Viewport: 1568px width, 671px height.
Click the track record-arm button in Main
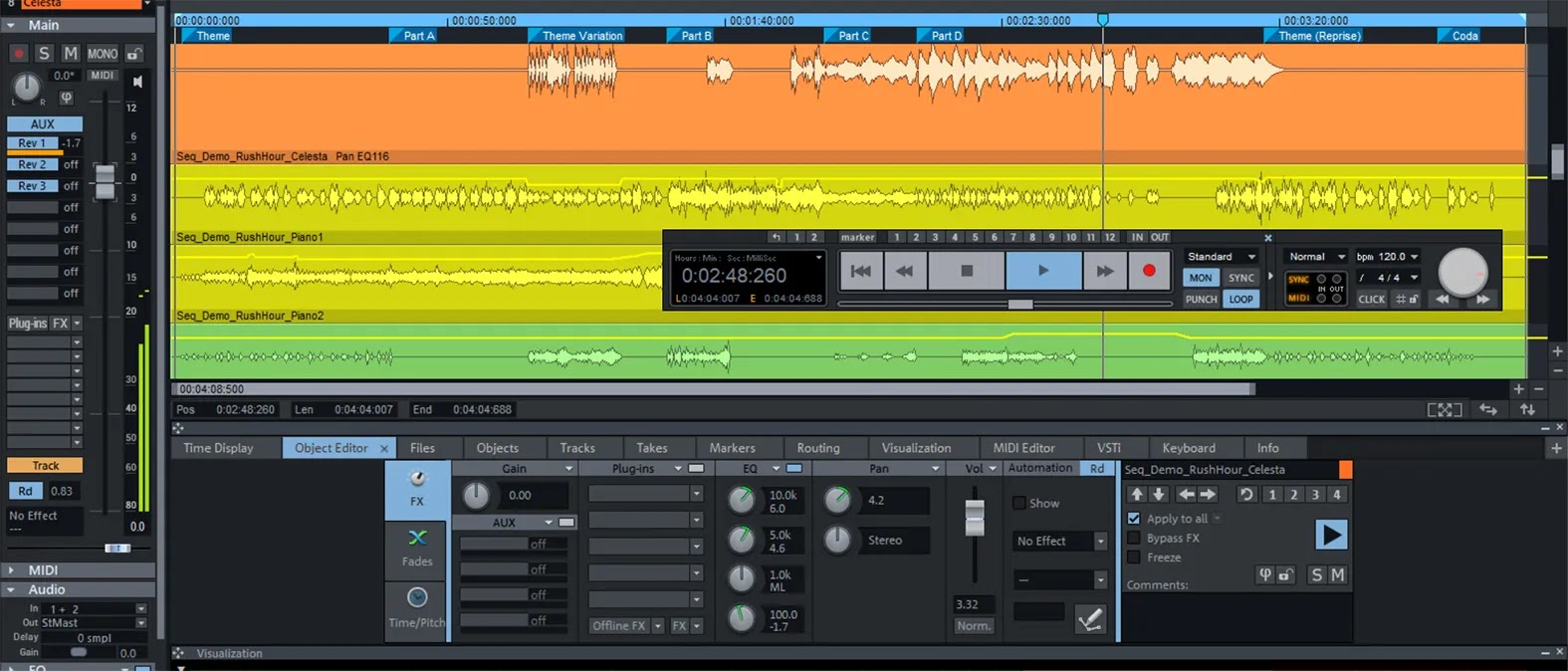tap(18, 54)
